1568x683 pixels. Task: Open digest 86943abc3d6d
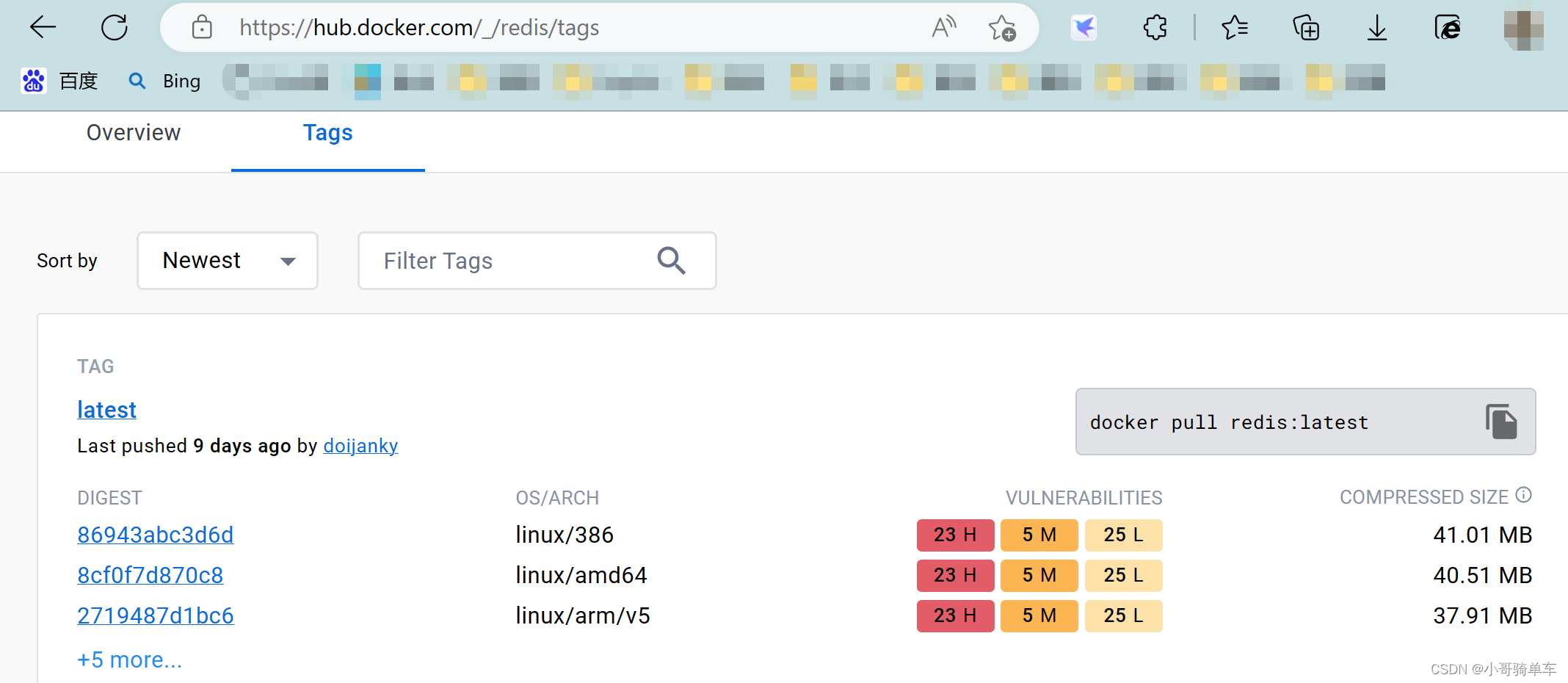pyautogui.click(x=156, y=535)
